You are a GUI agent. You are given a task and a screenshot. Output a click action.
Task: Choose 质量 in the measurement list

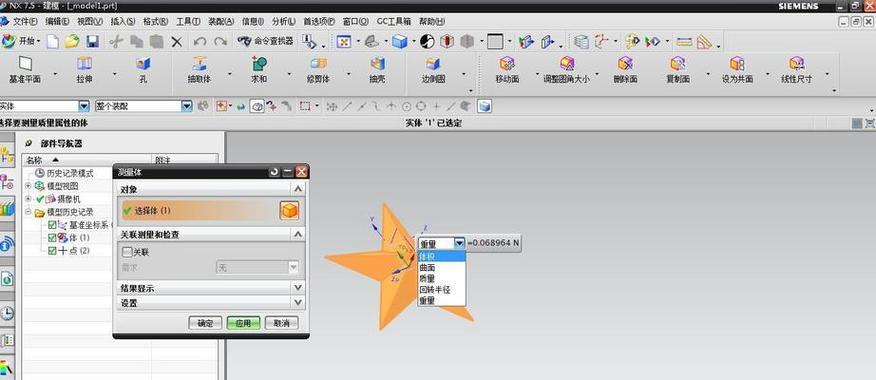(441, 278)
